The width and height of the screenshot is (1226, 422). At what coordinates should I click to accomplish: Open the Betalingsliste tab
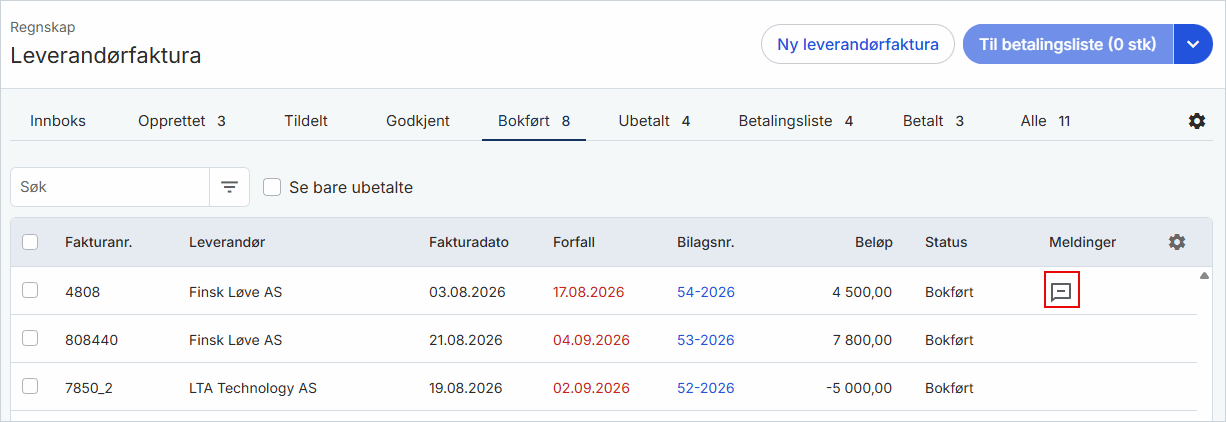[x=796, y=121]
